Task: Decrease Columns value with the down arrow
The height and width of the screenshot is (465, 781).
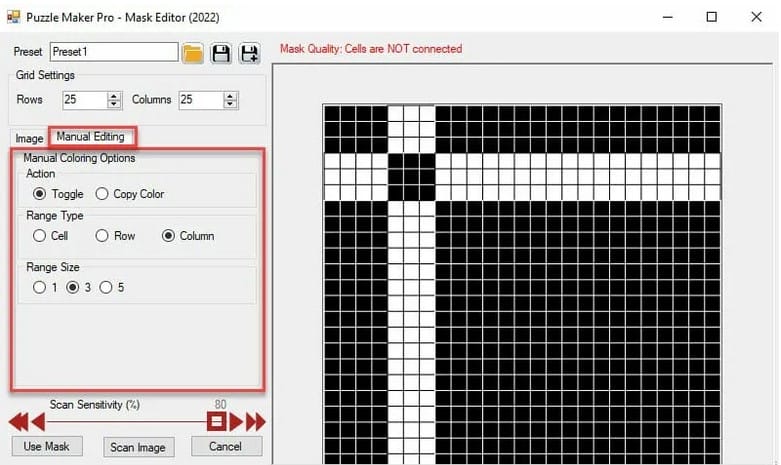Action: (231, 104)
